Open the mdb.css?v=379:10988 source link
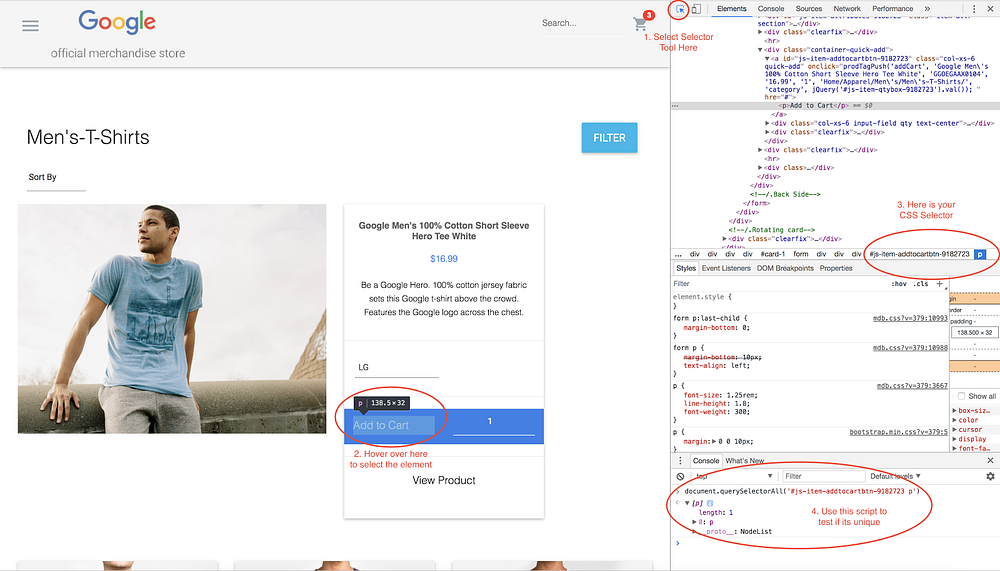Image resolution: width=1000 pixels, height=571 pixels. [x=910, y=348]
